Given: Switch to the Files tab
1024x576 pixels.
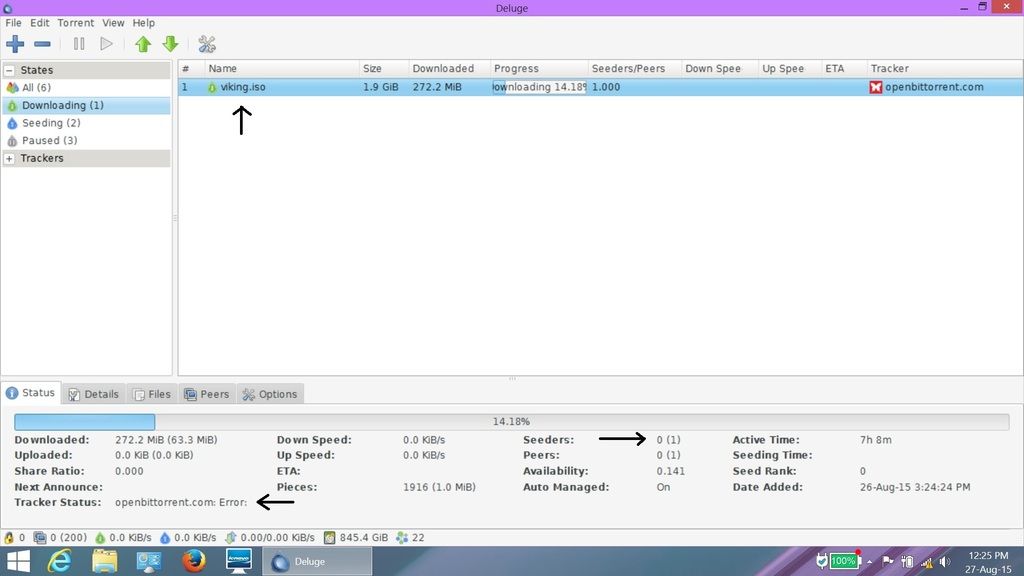Looking at the screenshot, I should 152,394.
